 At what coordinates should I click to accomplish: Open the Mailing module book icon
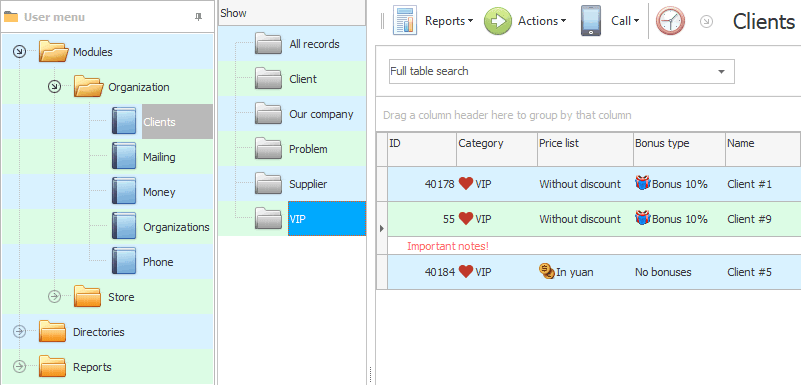[x=124, y=157]
